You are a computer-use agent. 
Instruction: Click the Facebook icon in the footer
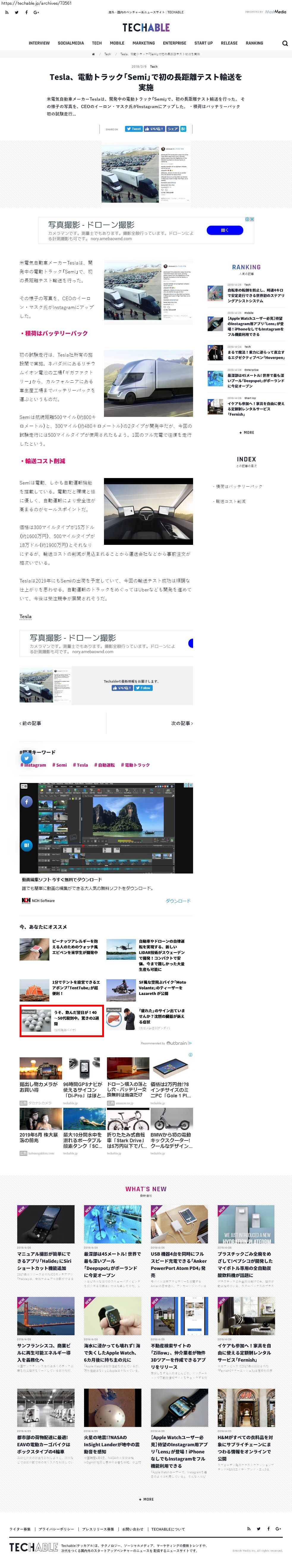(268, 1529)
